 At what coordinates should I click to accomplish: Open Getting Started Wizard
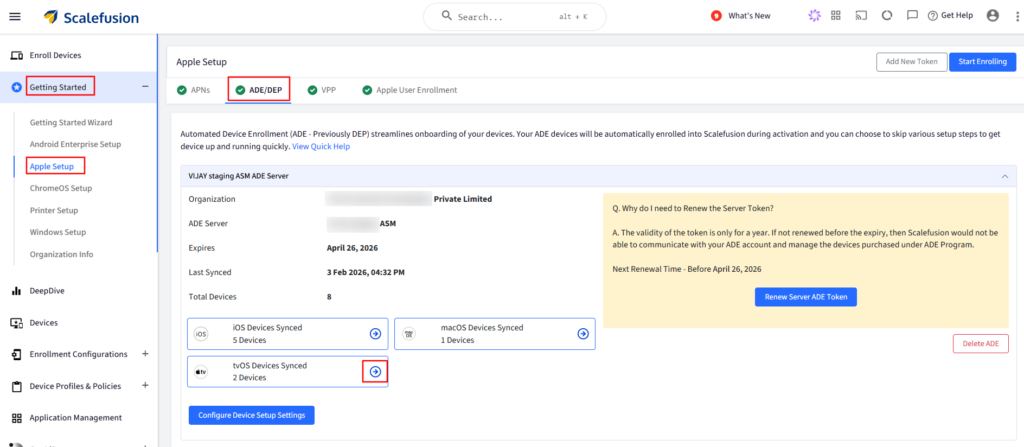click(x=71, y=122)
